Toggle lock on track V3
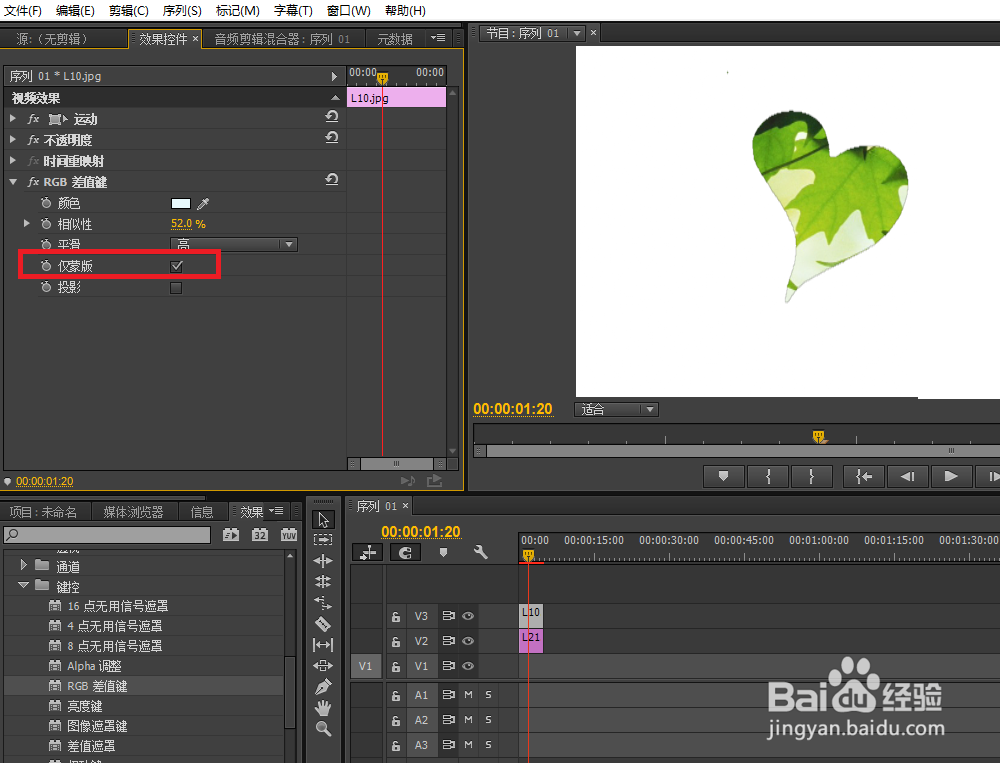 tap(396, 617)
